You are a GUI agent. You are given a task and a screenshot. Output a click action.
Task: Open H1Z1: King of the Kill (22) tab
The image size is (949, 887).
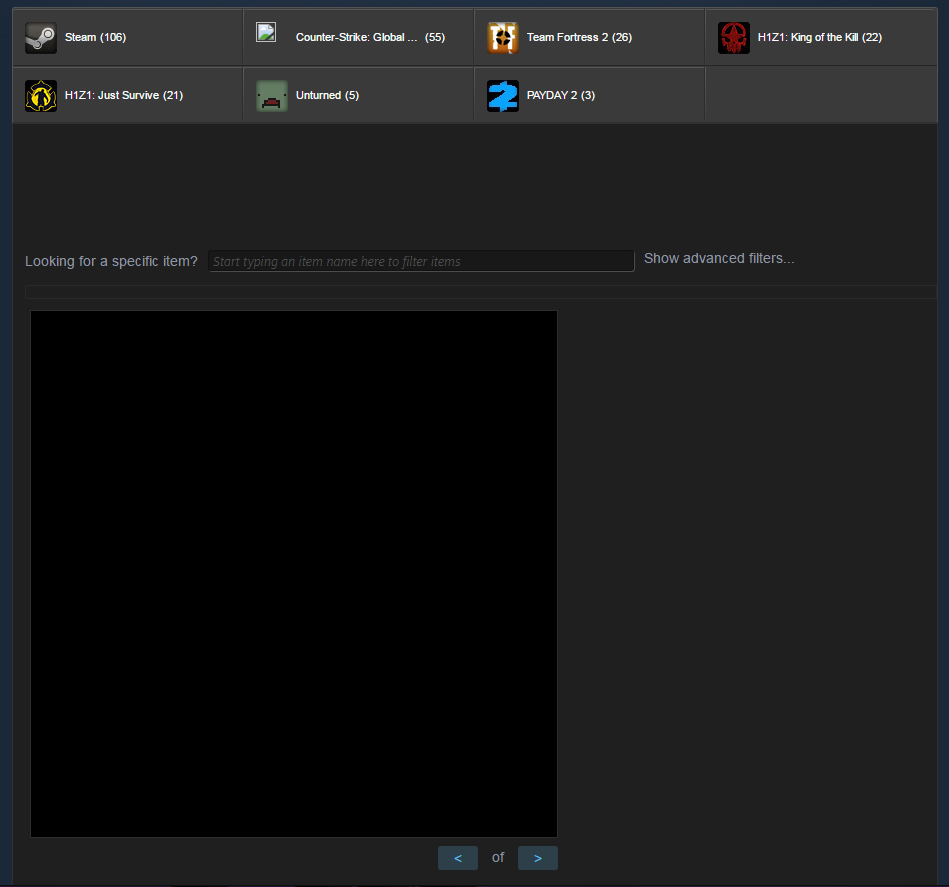point(821,37)
